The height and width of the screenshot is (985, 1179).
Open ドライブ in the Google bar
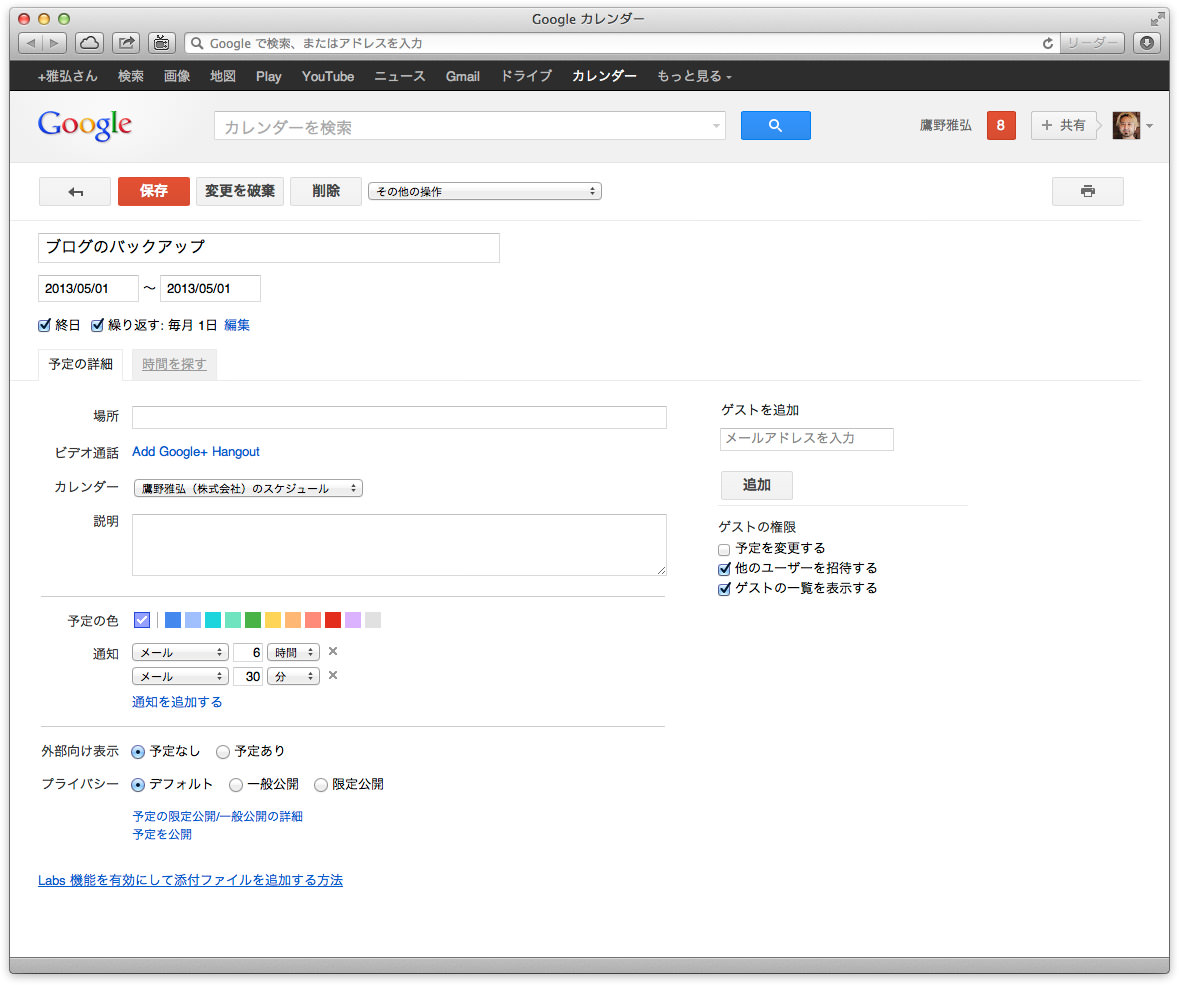526,76
